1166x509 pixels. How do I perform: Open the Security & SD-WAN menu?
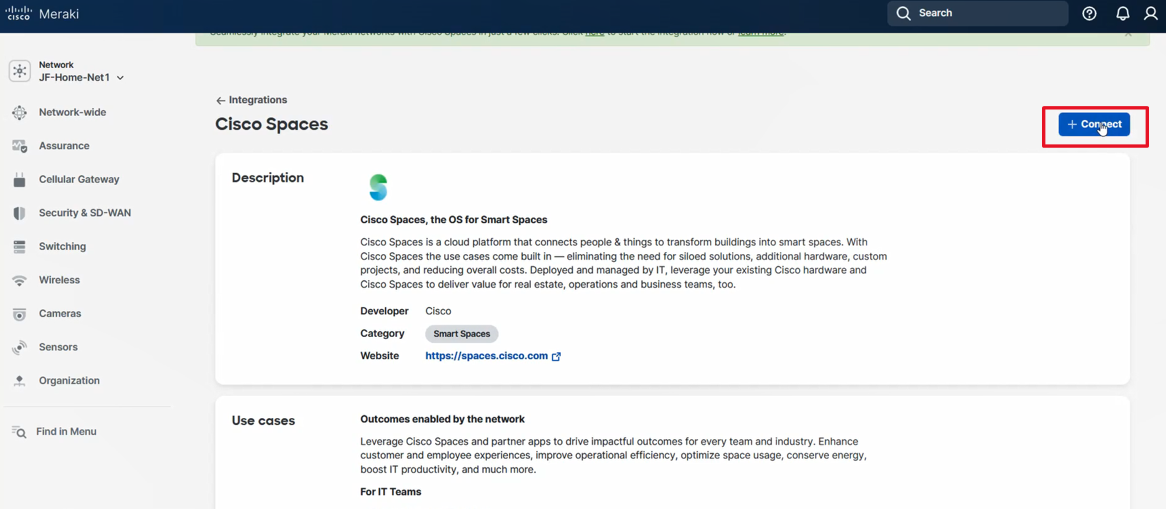(84, 213)
